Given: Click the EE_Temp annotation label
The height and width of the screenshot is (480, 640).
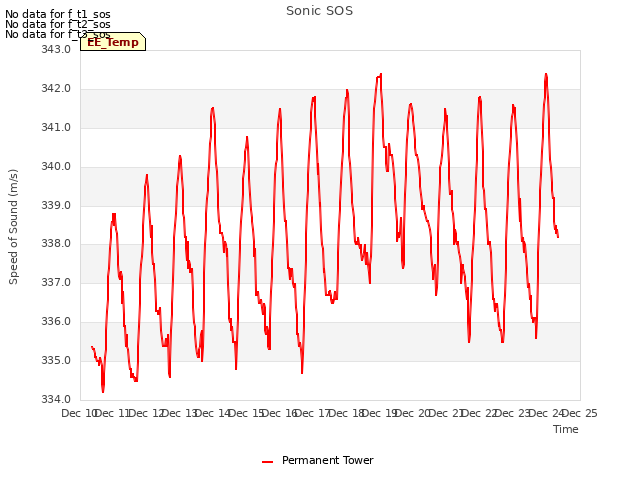Looking at the screenshot, I should 113,42.
